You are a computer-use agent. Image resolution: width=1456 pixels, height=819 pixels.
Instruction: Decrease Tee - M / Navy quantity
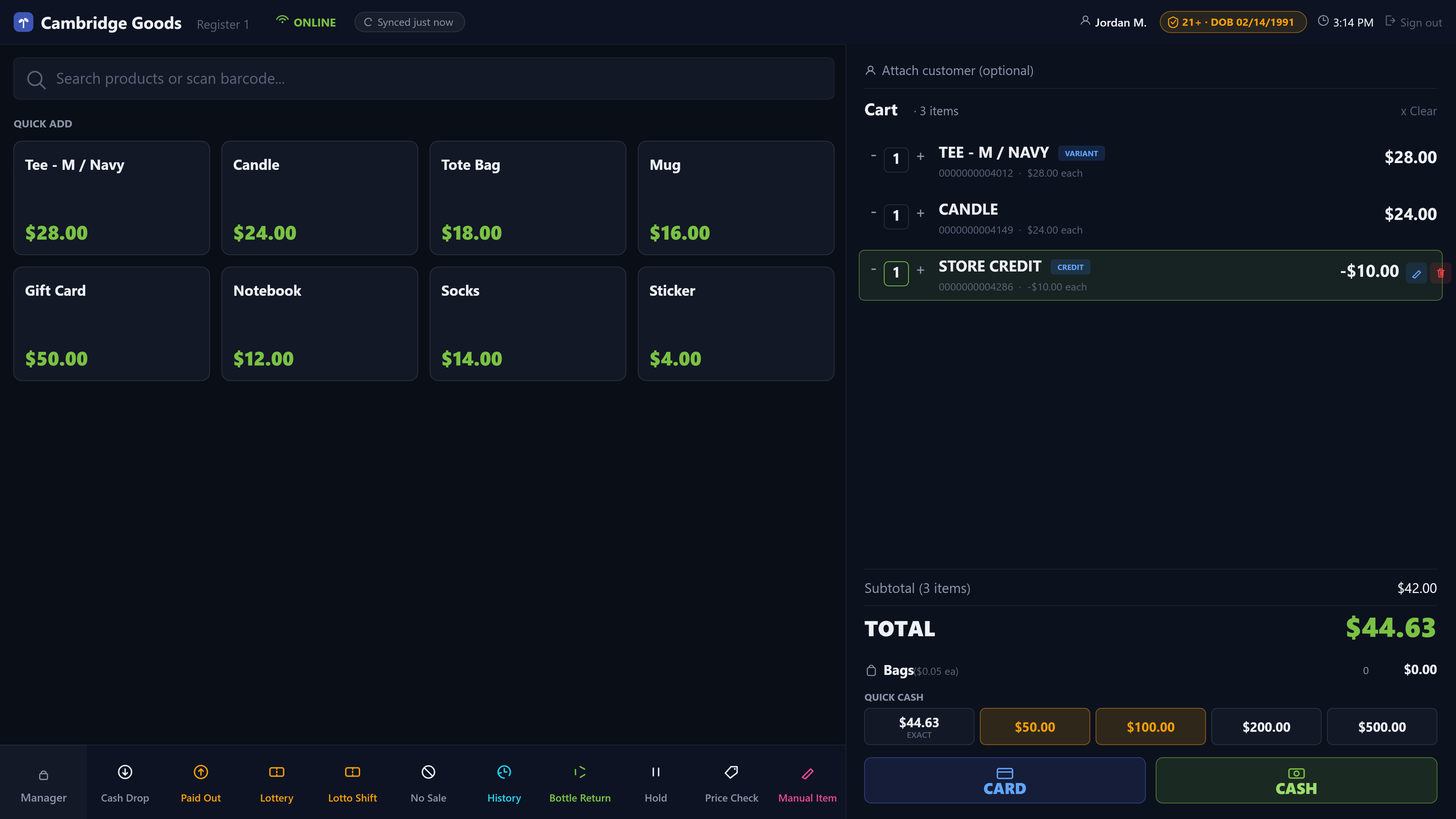click(x=873, y=155)
